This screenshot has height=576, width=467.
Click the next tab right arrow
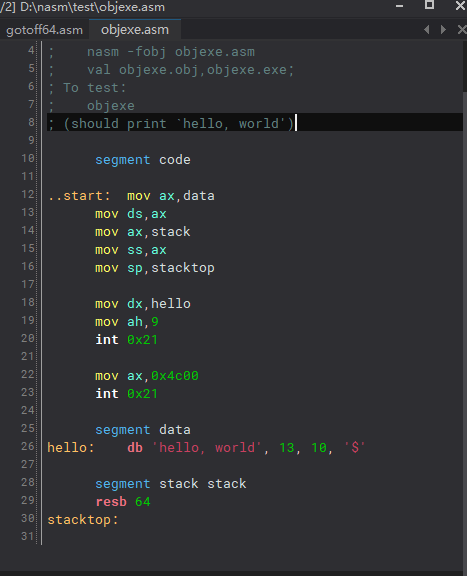(443, 29)
